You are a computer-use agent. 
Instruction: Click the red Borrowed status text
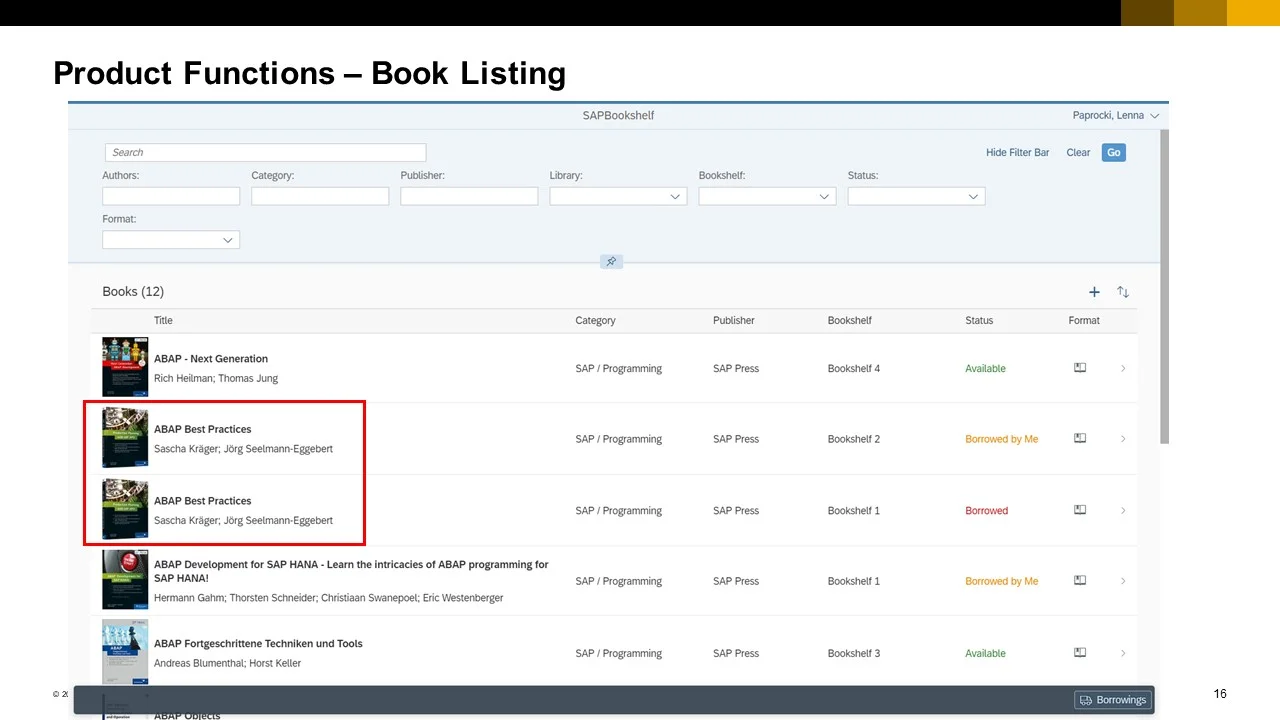(x=986, y=510)
